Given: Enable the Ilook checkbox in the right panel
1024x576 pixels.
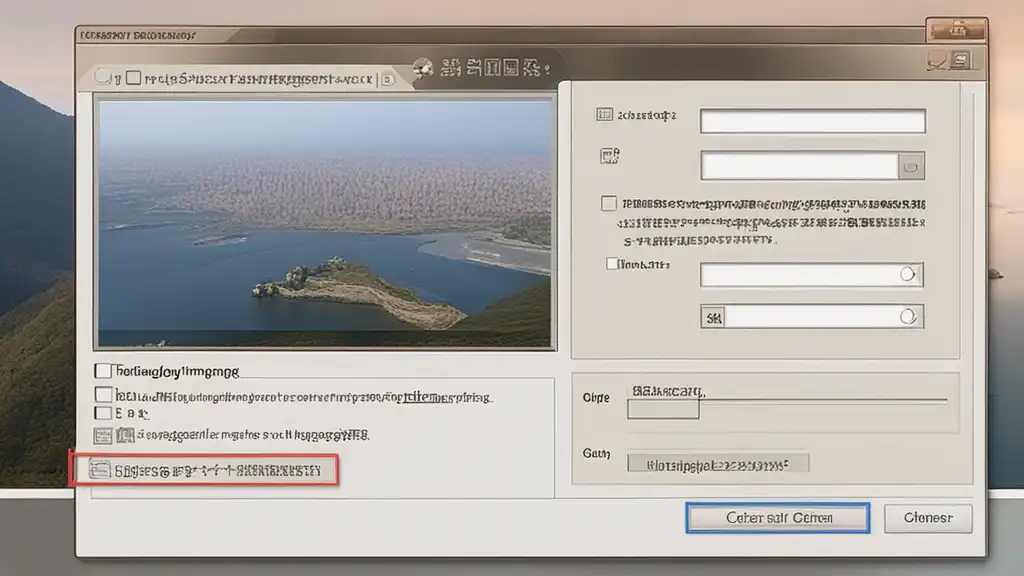Looking at the screenshot, I should click(x=611, y=264).
